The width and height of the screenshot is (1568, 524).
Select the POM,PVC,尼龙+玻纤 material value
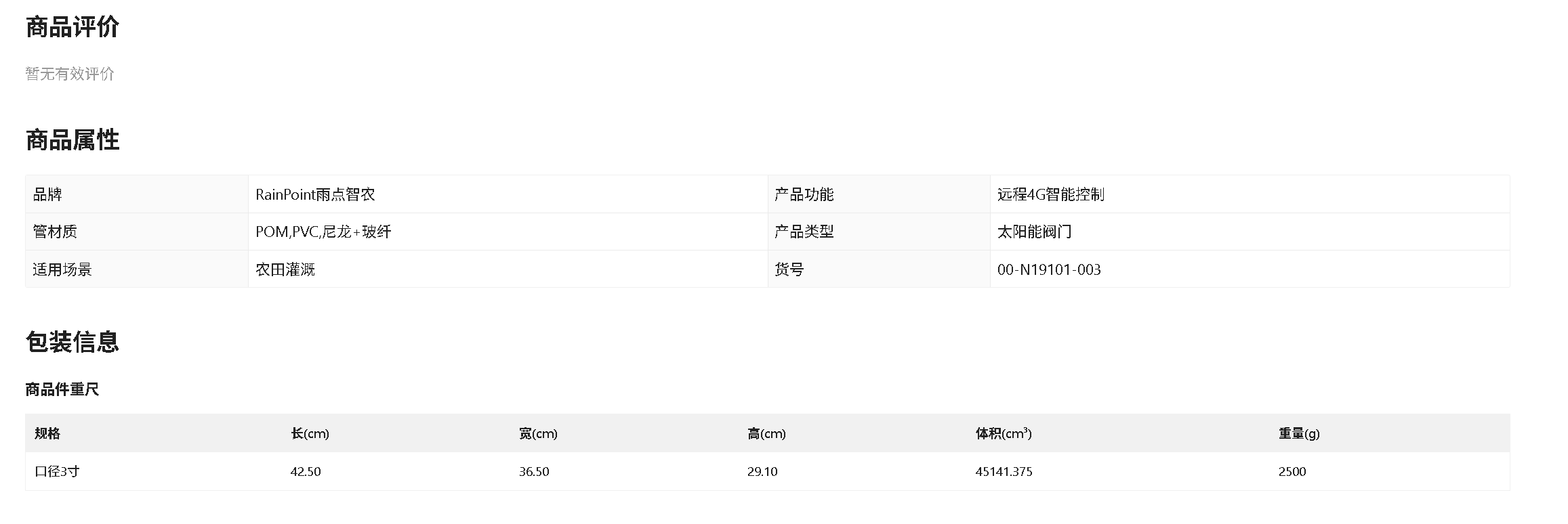[323, 232]
